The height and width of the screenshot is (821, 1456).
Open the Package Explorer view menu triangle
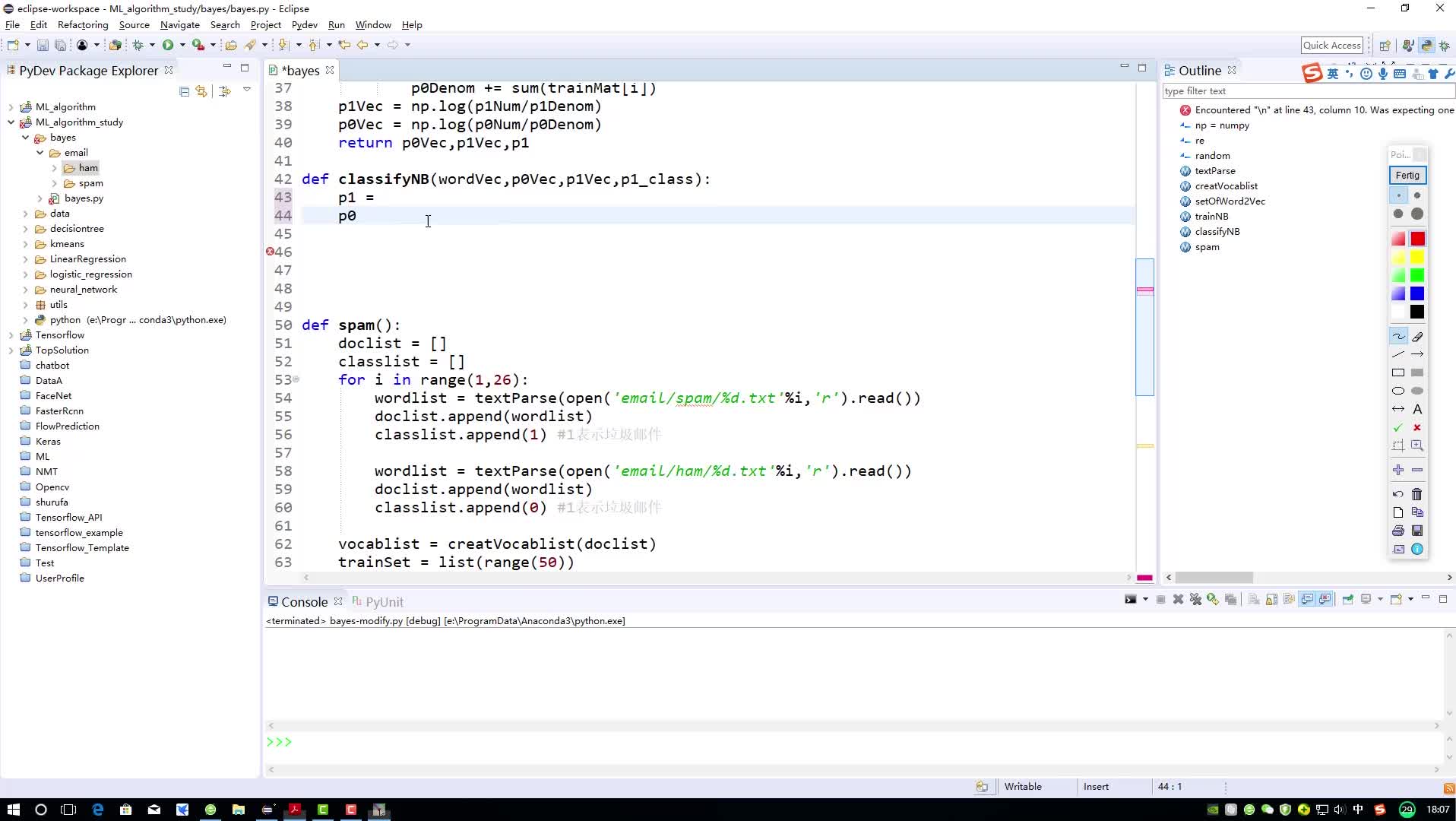tap(247, 90)
